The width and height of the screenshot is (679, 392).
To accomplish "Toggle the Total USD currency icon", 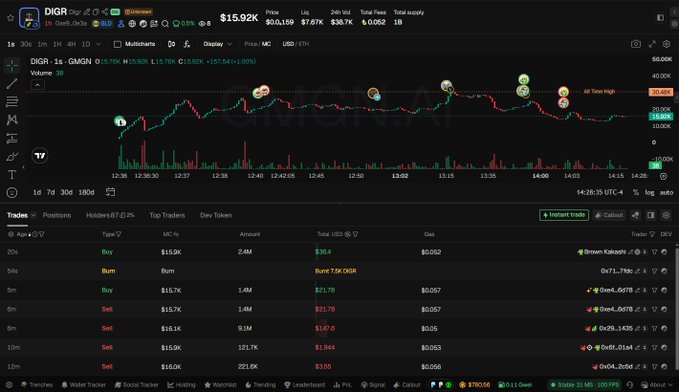I will 347,234.
